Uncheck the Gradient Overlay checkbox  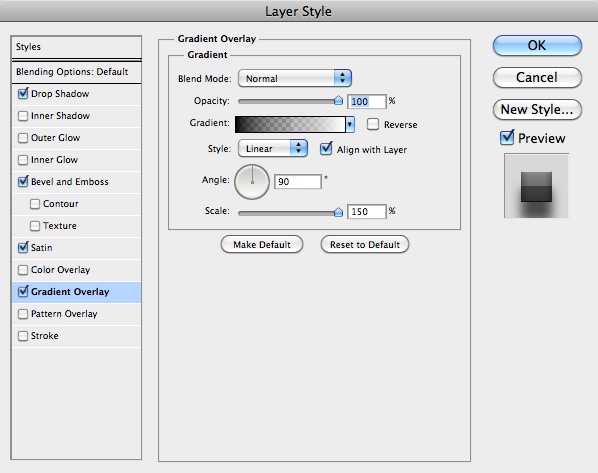[23, 292]
